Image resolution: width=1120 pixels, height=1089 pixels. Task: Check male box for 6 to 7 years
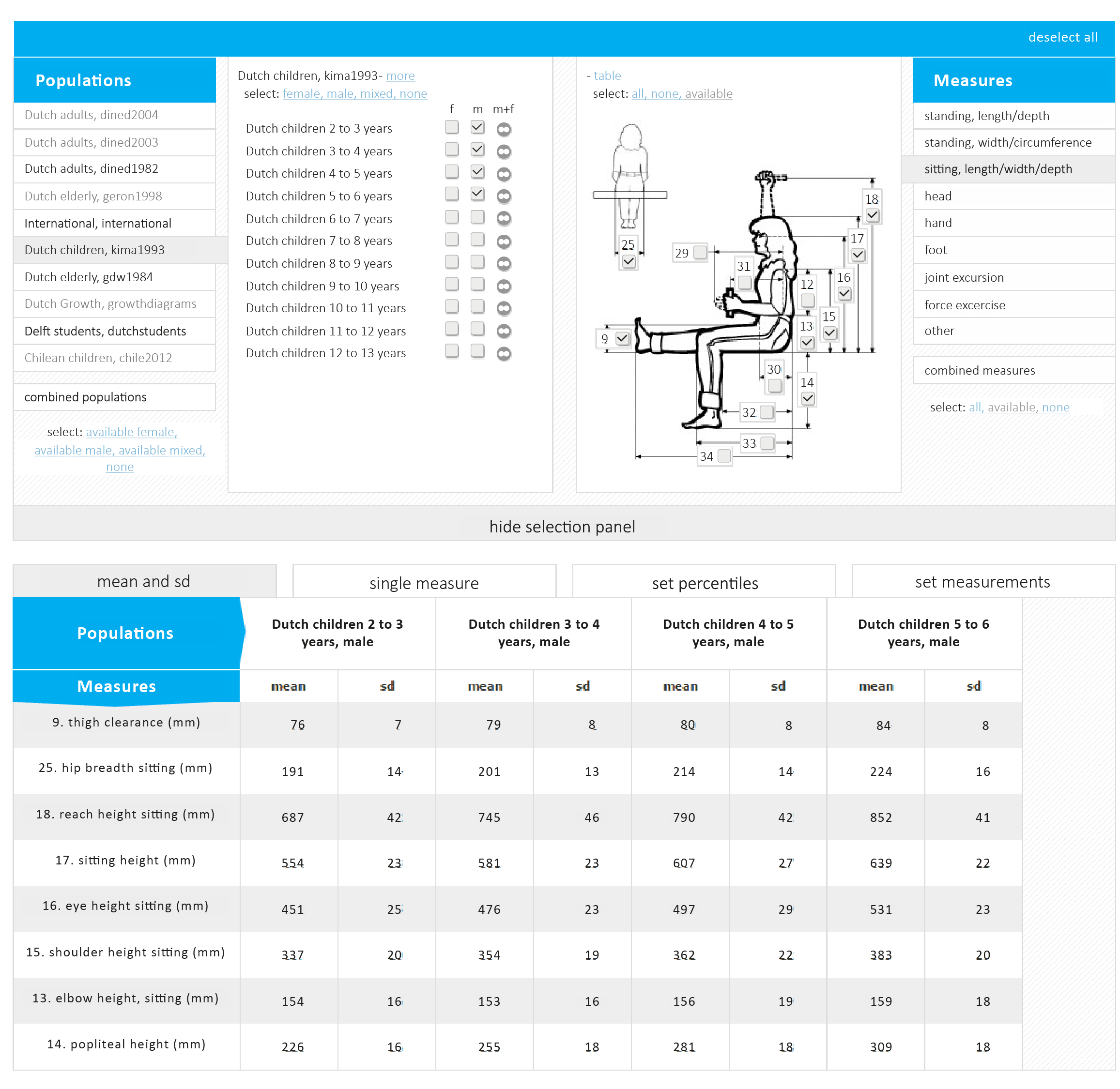477,217
